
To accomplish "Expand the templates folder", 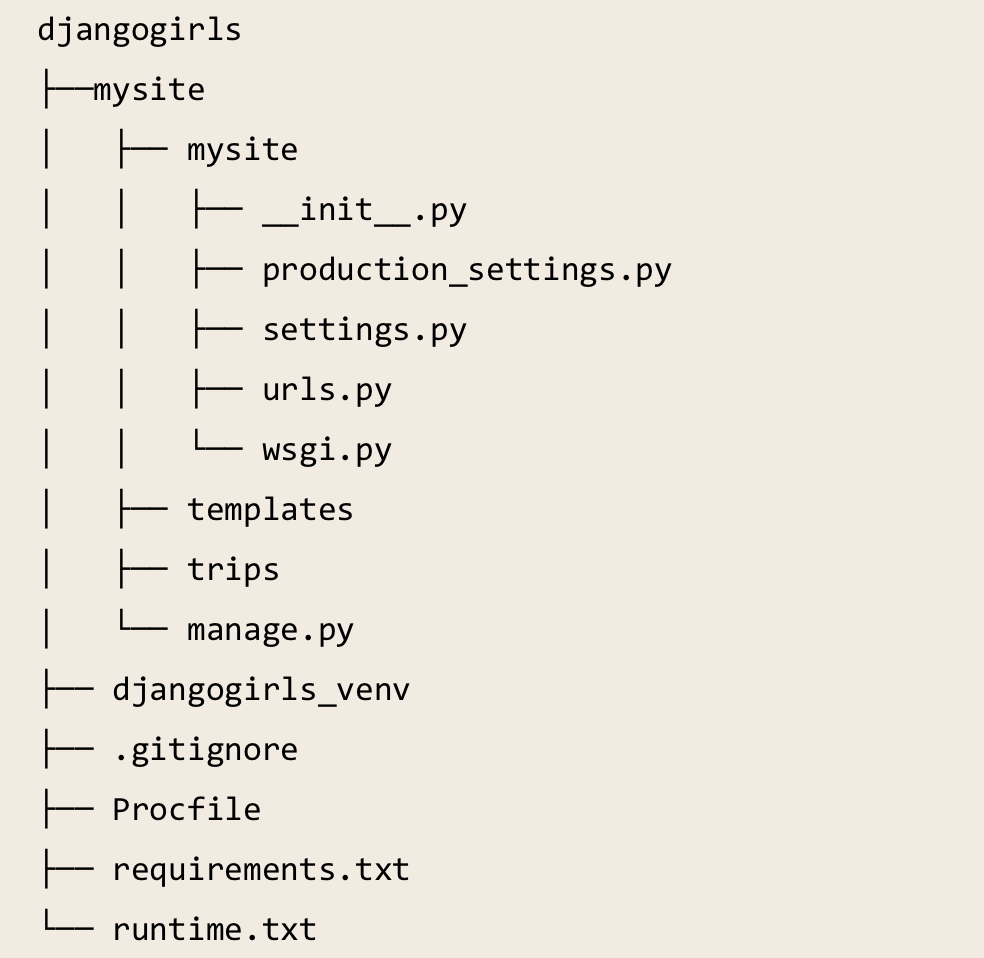I will pyautogui.click(x=270, y=510).
